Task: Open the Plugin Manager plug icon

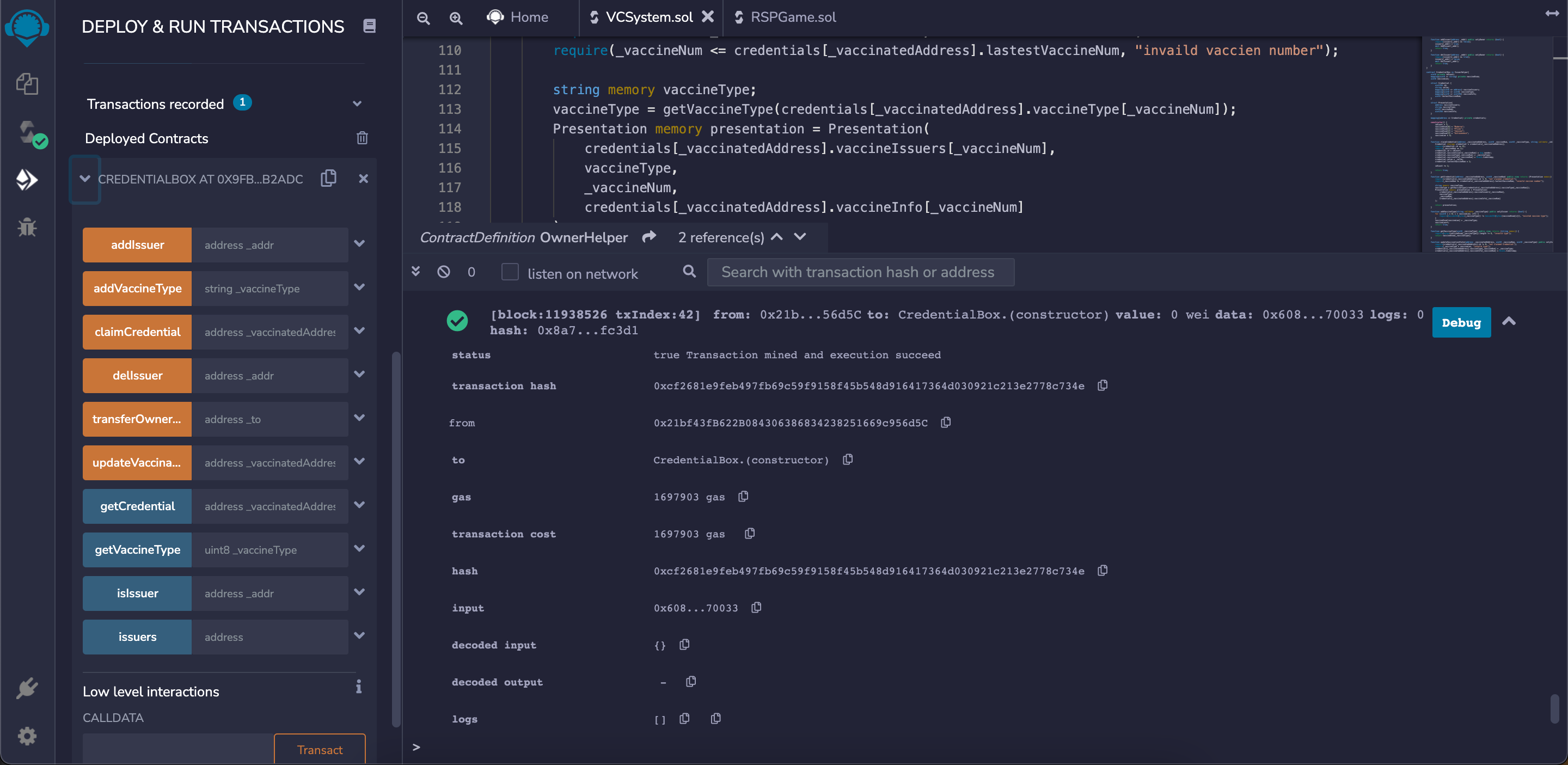Action: [27, 688]
